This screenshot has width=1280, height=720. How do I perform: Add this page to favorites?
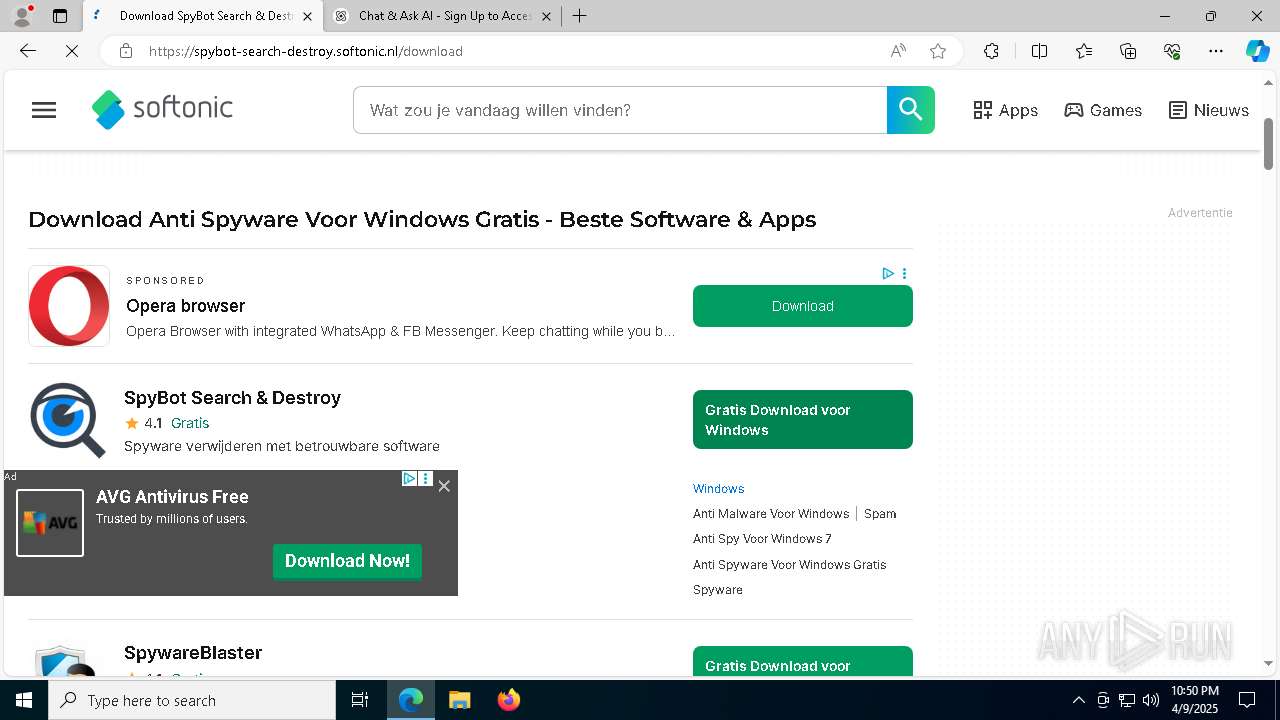(x=938, y=51)
